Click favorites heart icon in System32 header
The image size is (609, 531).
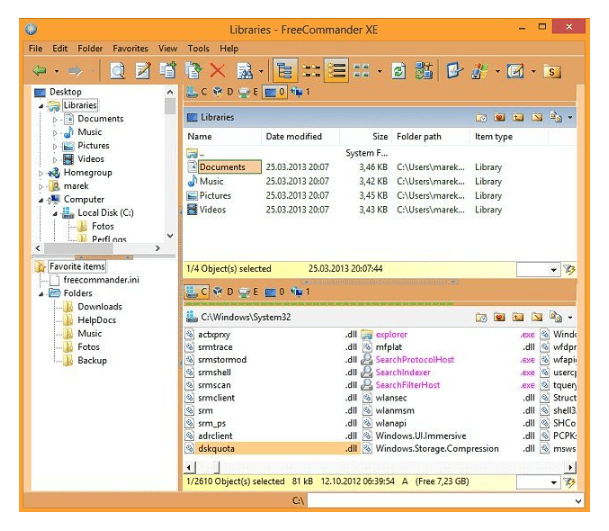pyautogui.click(x=499, y=318)
